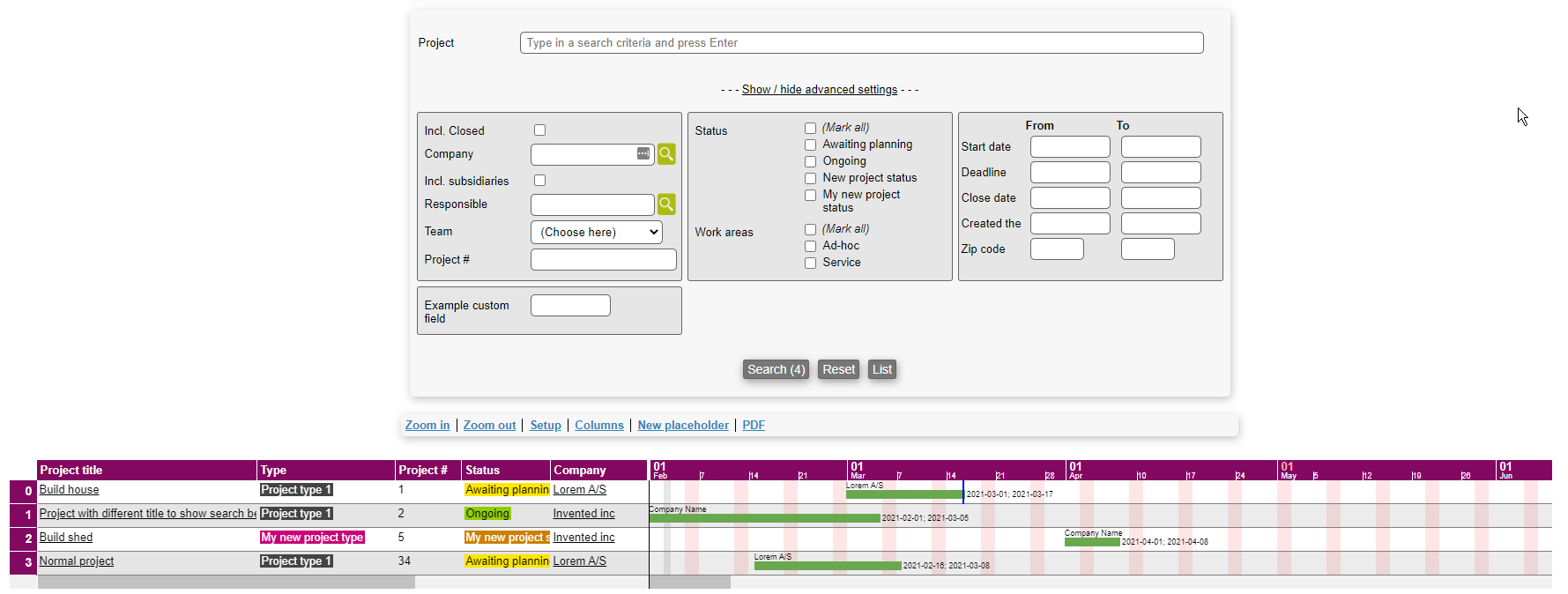Image resolution: width=1568 pixels, height=594 pixels.
Task: Toggle Show / hide advanced settings
Action: (x=819, y=90)
